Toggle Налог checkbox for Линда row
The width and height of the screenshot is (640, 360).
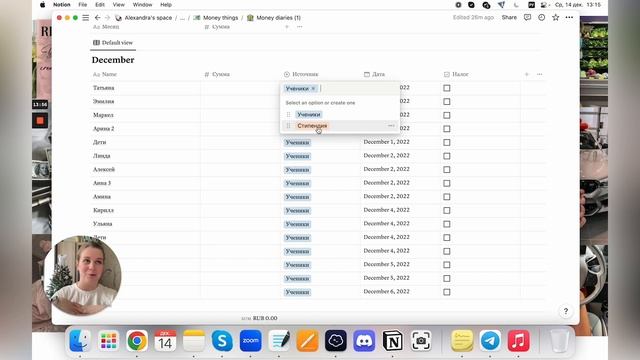447,156
